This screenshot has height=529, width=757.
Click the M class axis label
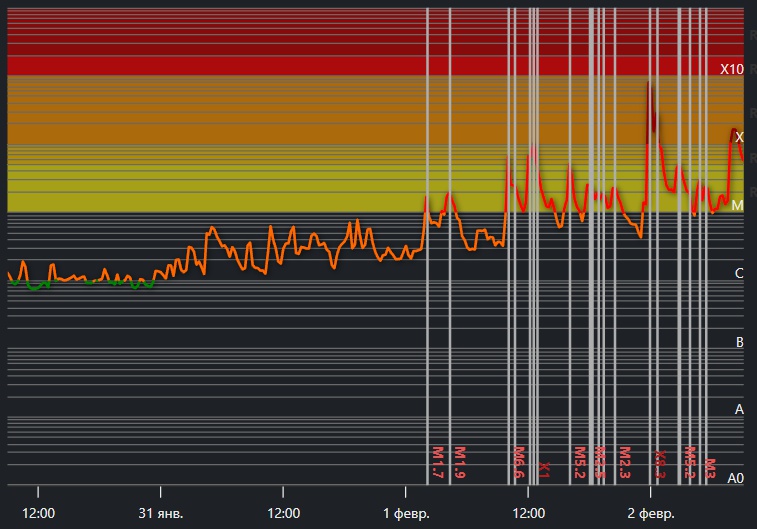click(x=738, y=205)
